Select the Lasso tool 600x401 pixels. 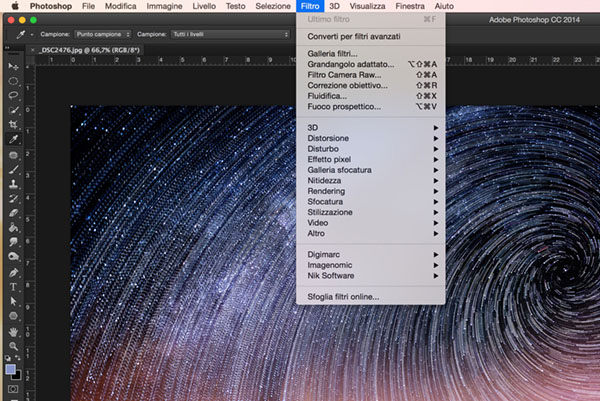tap(13, 95)
